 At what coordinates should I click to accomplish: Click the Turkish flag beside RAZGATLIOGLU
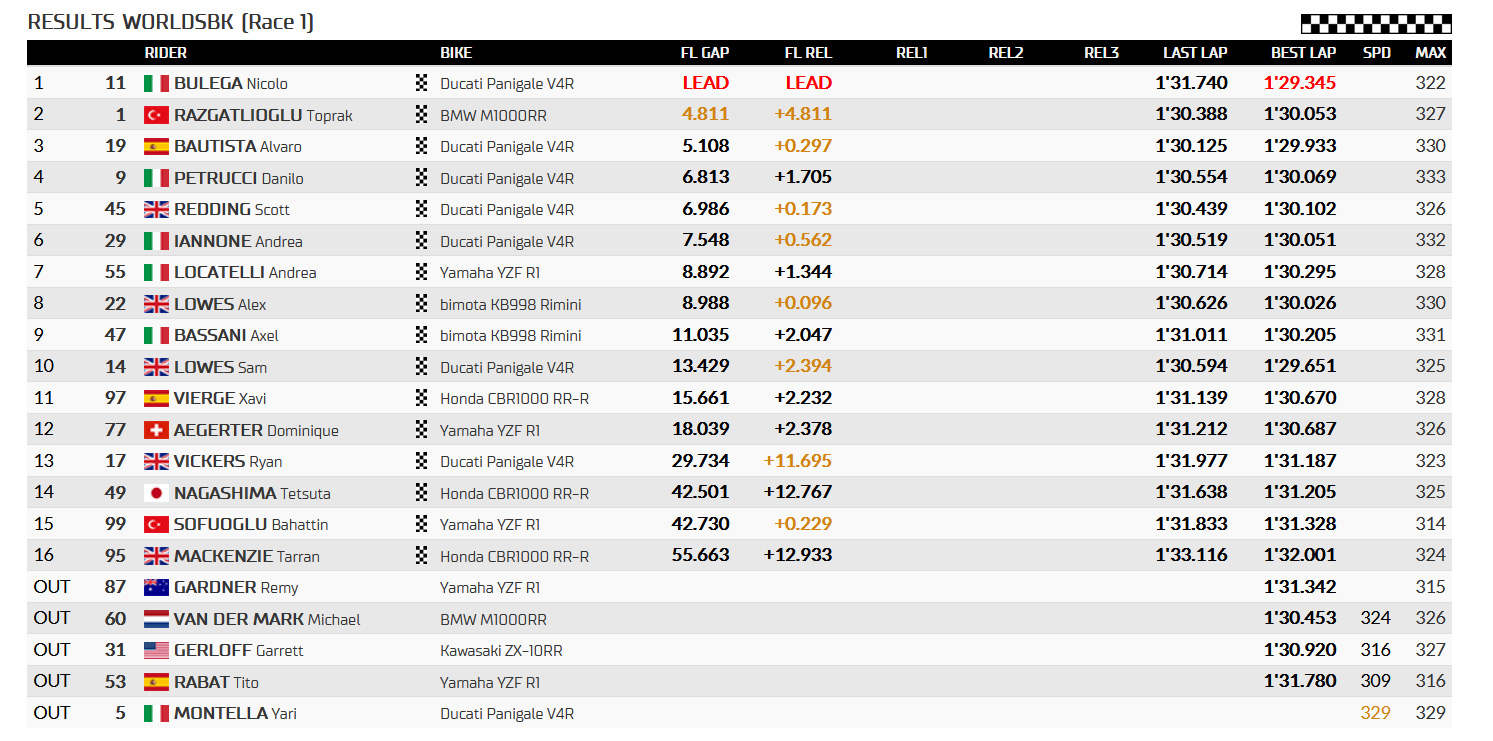click(156, 115)
